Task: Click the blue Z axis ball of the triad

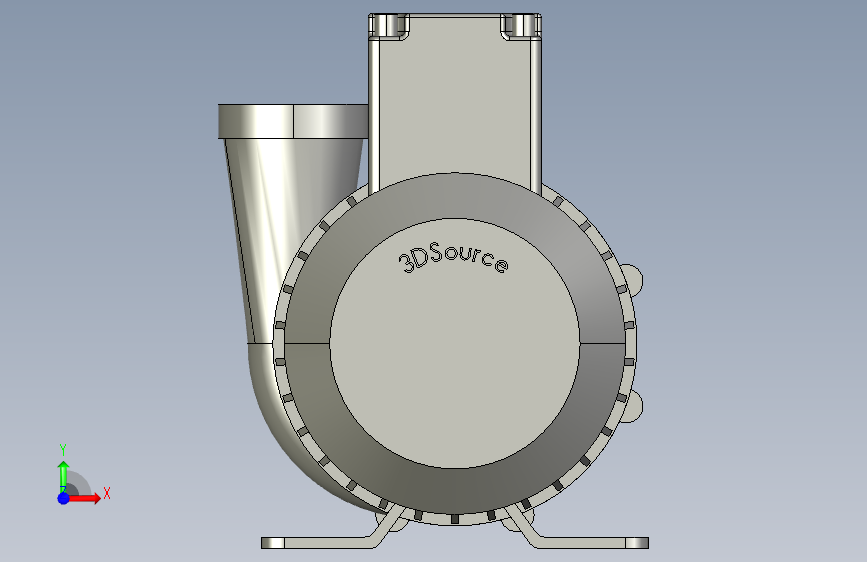Action: pyautogui.click(x=64, y=498)
